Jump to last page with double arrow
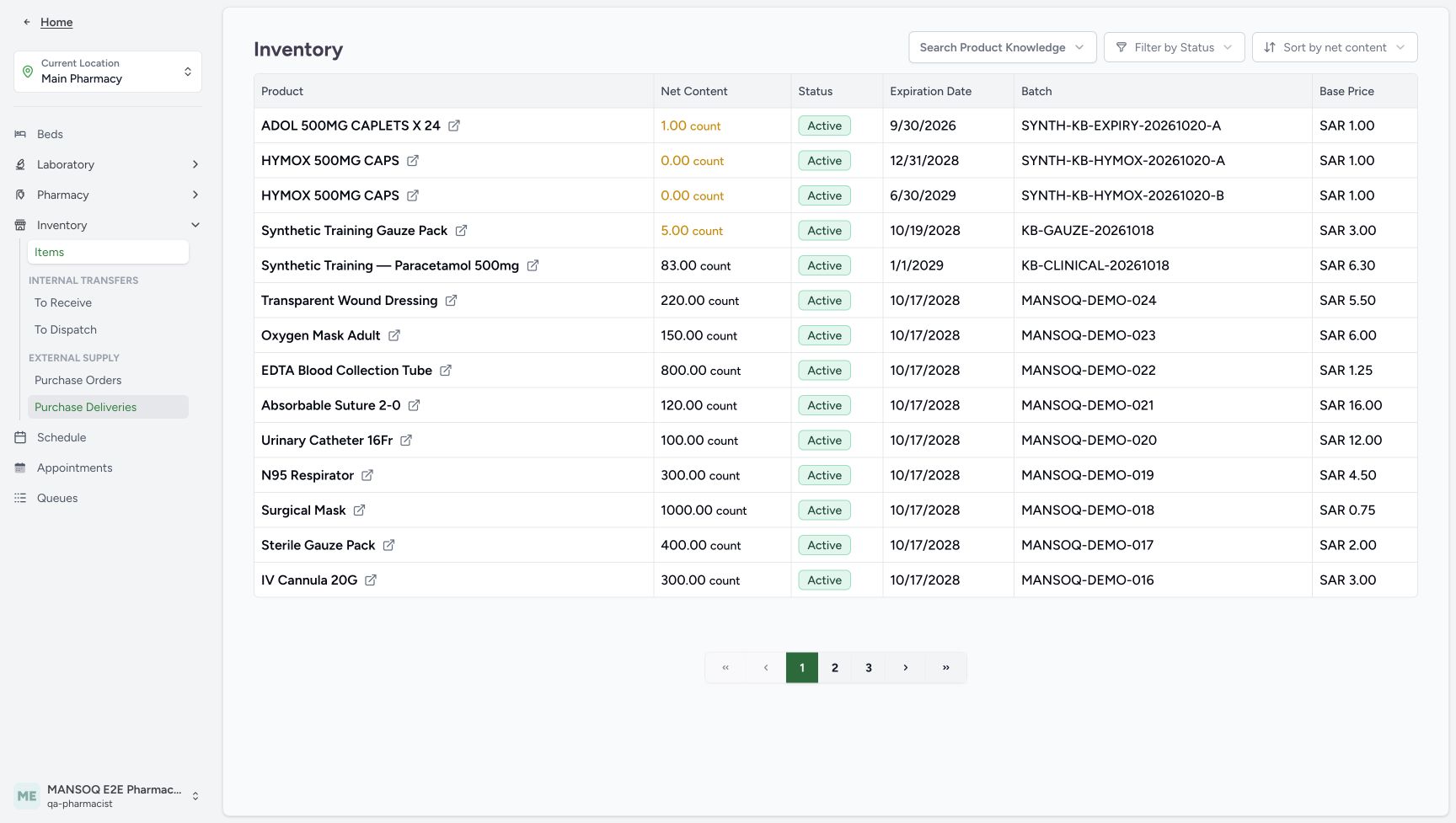Viewport: 1456px width, 823px height. coord(946,668)
